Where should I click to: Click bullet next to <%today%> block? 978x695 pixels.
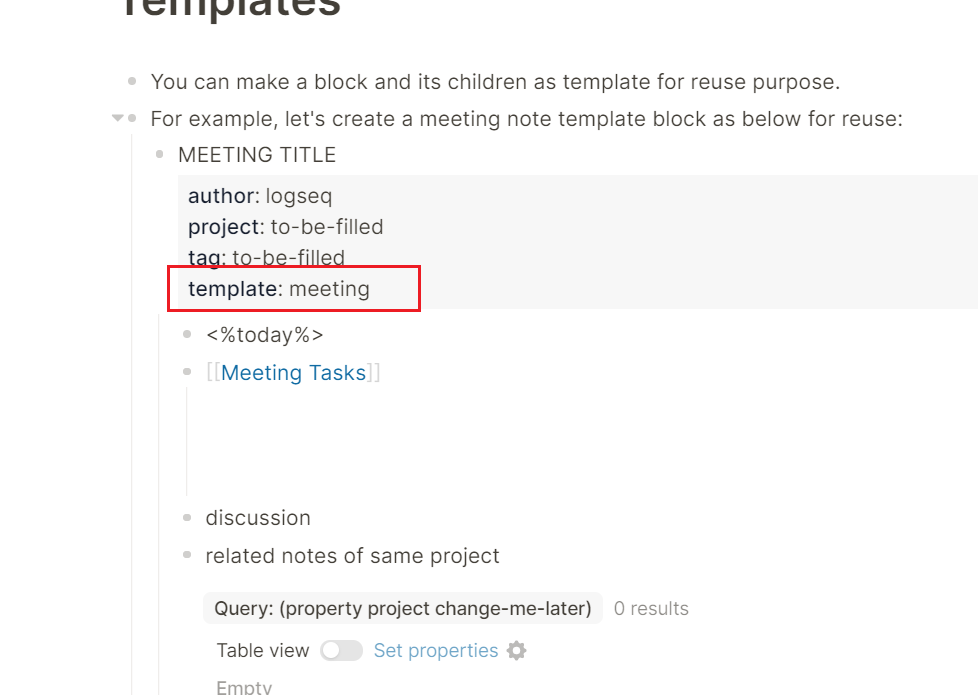click(x=187, y=334)
